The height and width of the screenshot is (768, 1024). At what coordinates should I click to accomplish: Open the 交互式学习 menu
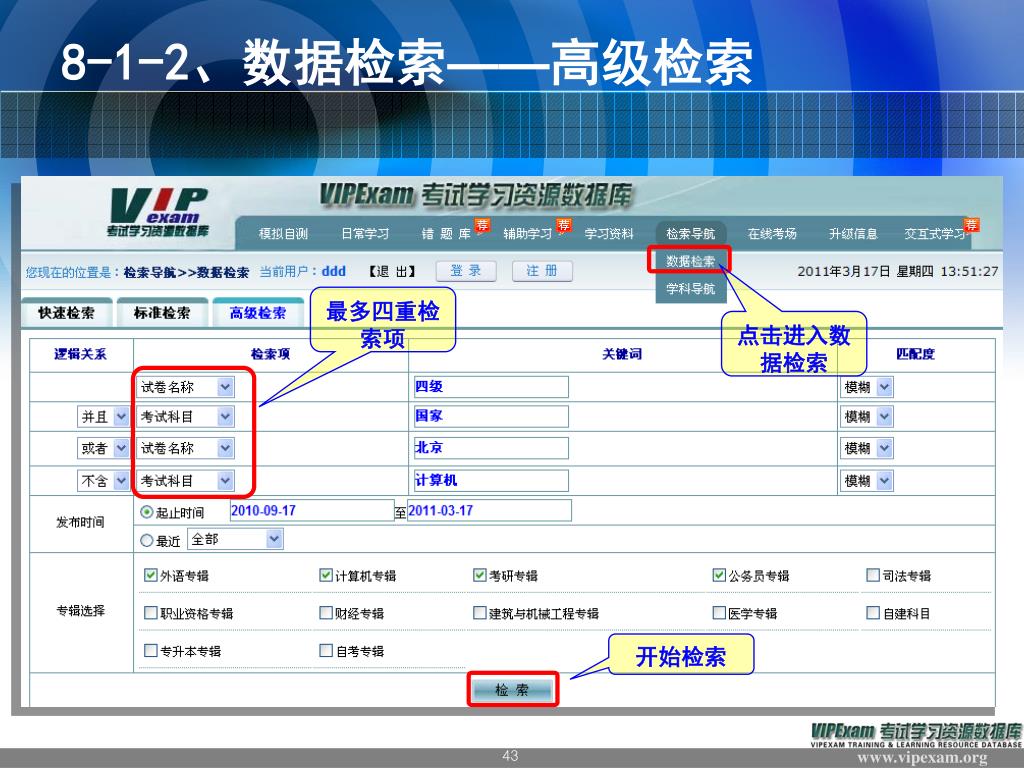(x=935, y=234)
